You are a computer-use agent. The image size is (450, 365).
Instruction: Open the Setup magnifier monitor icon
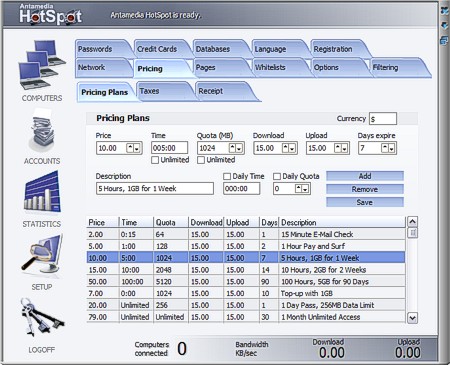coord(42,255)
